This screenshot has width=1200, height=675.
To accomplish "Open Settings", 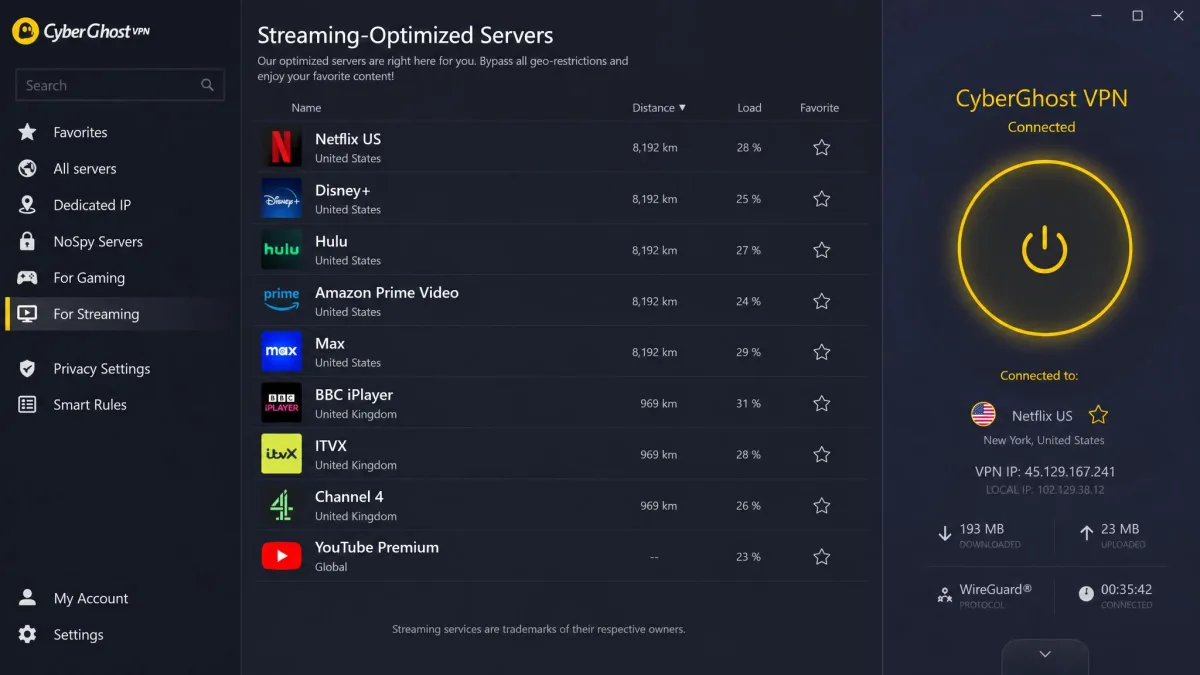I will coord(78,634).
